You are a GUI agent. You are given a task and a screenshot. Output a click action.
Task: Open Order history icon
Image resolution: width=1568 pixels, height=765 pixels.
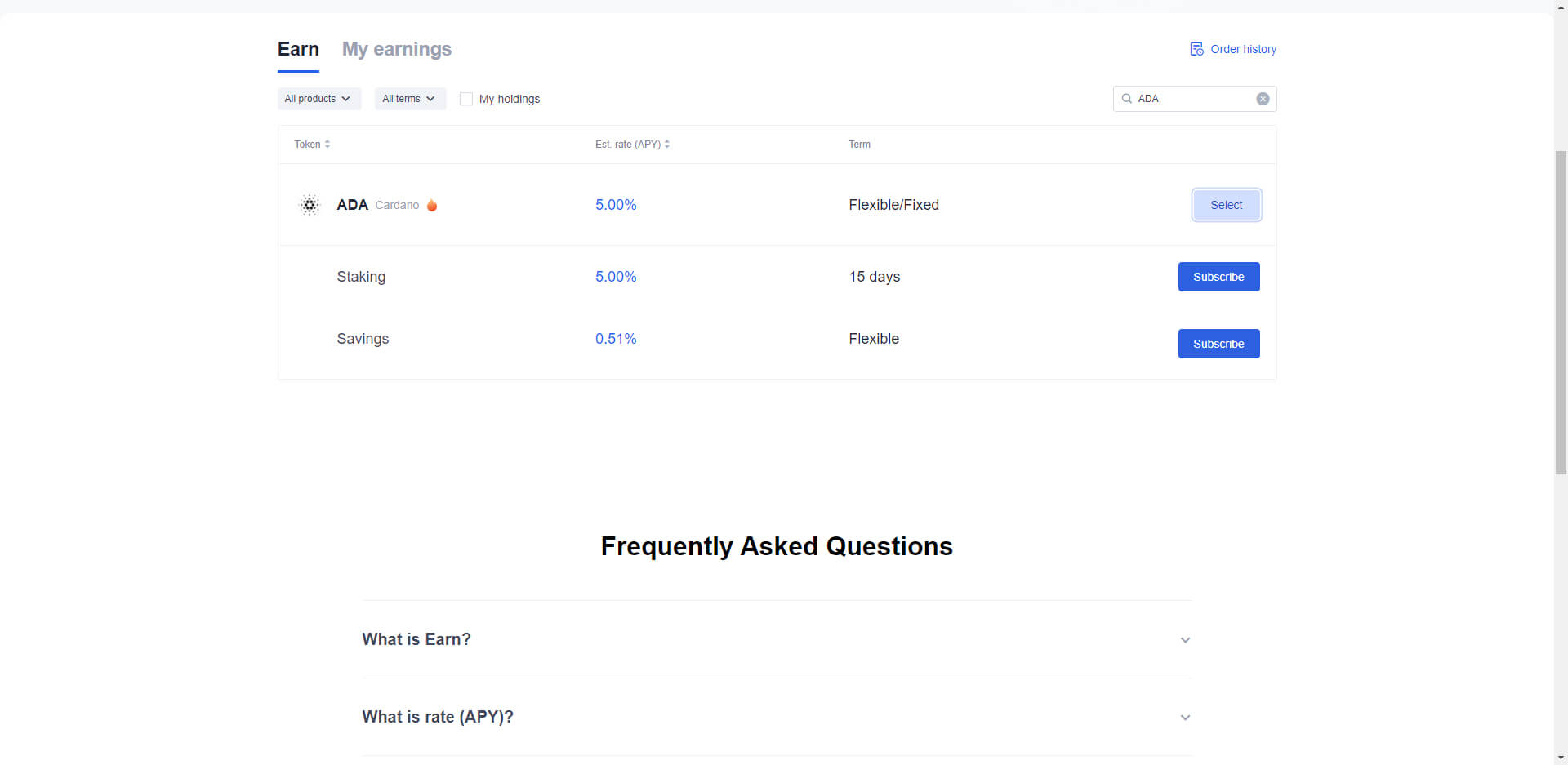[1196, 49]
